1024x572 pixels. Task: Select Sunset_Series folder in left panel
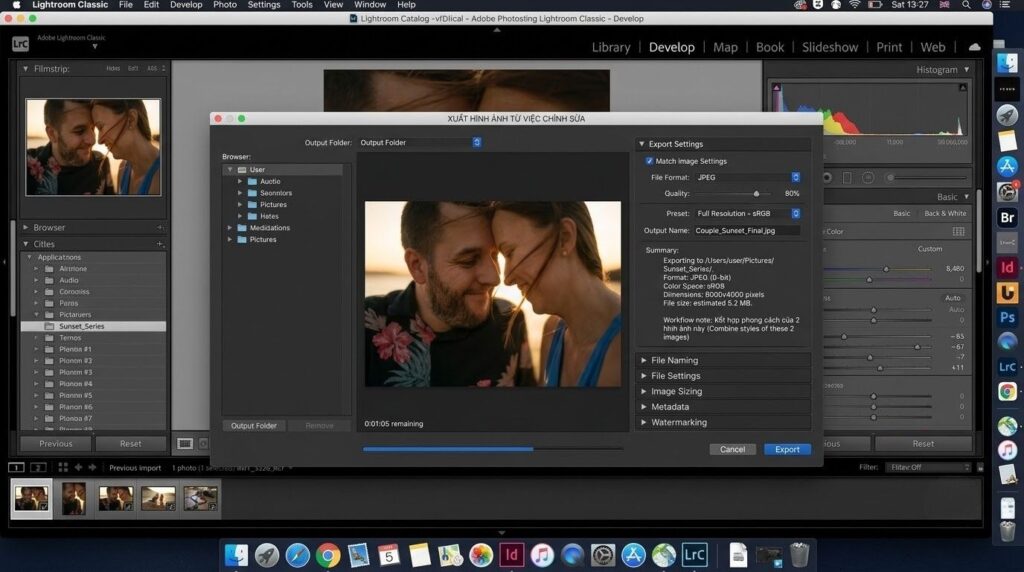[x=93, y=326]
